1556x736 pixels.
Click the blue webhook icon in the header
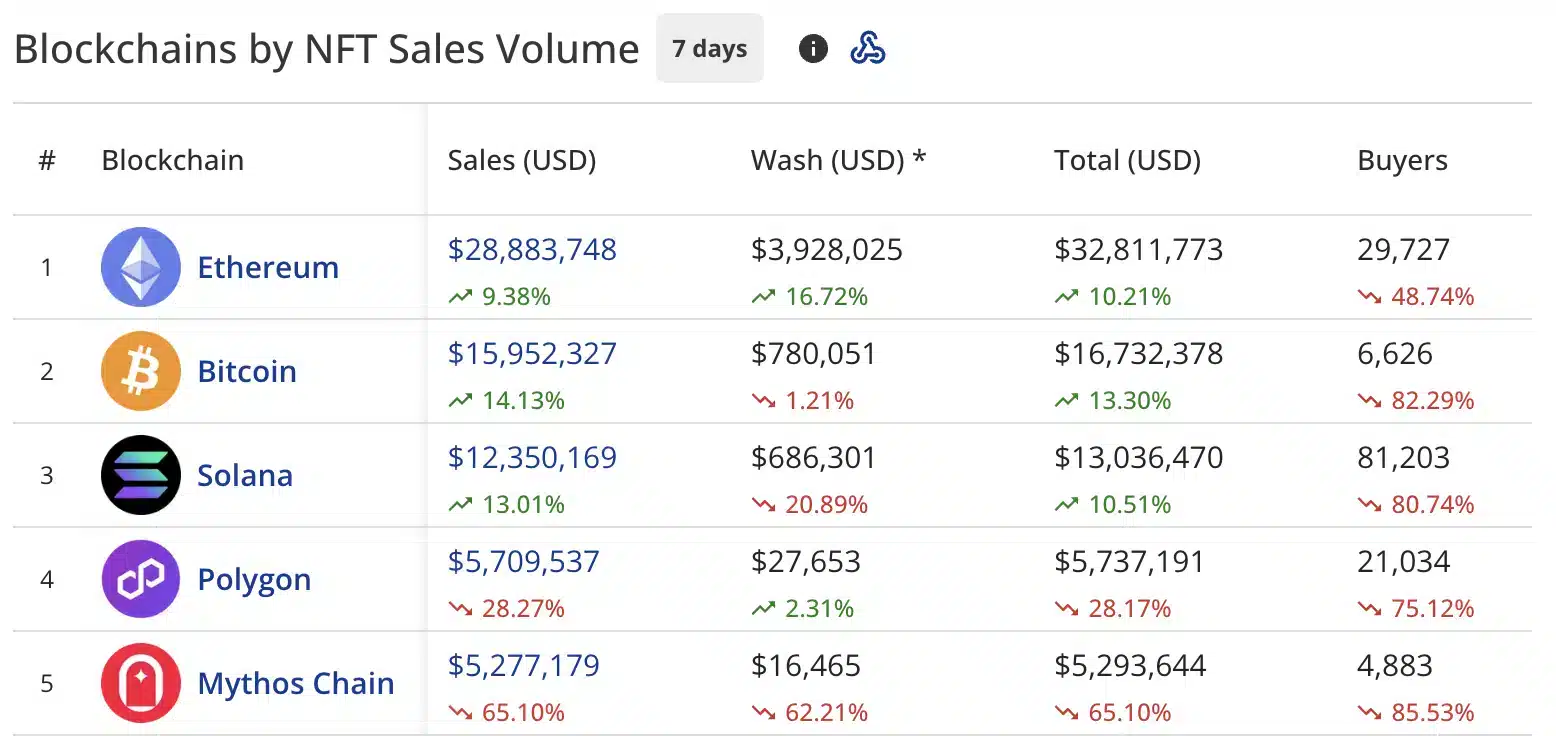867,48
